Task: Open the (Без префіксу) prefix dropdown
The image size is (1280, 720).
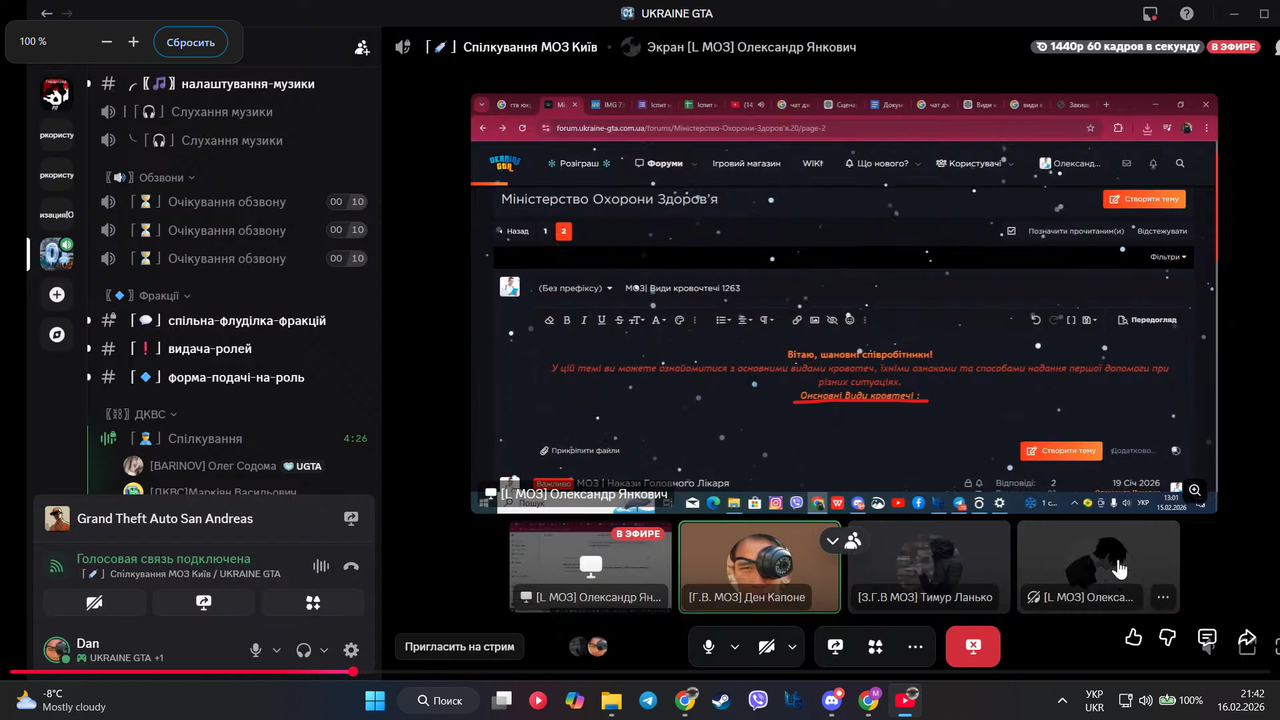Action: point(575,288)
